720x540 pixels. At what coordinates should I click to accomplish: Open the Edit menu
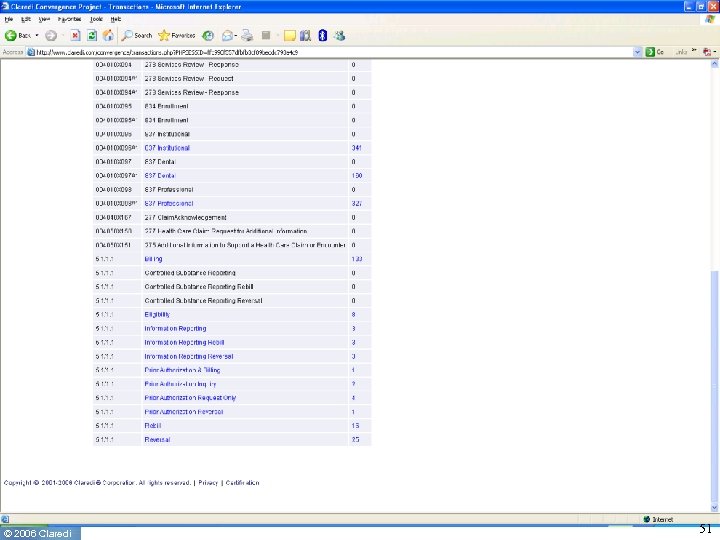pos(26,19)
